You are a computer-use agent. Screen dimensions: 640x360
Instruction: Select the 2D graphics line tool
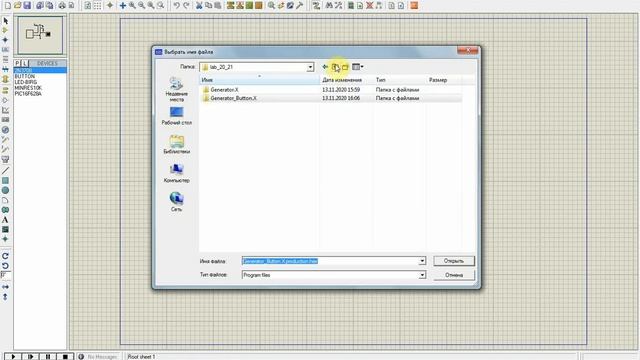tap(5, 171)
